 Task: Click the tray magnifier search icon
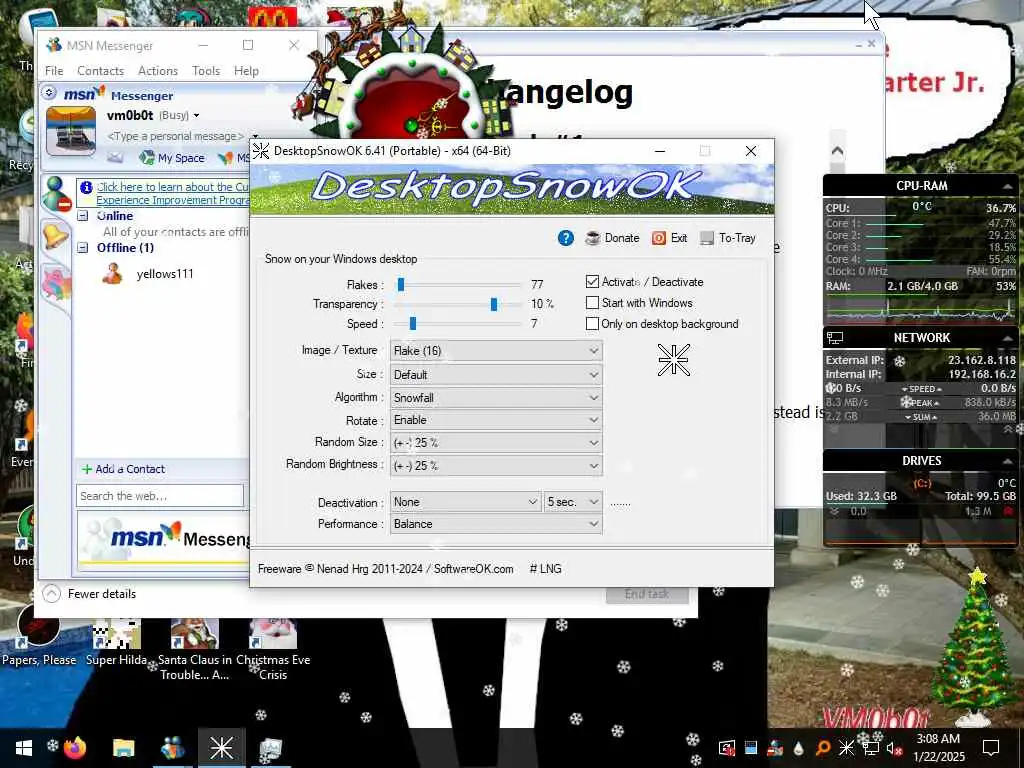pyautogui.click(x=823, y=748)
